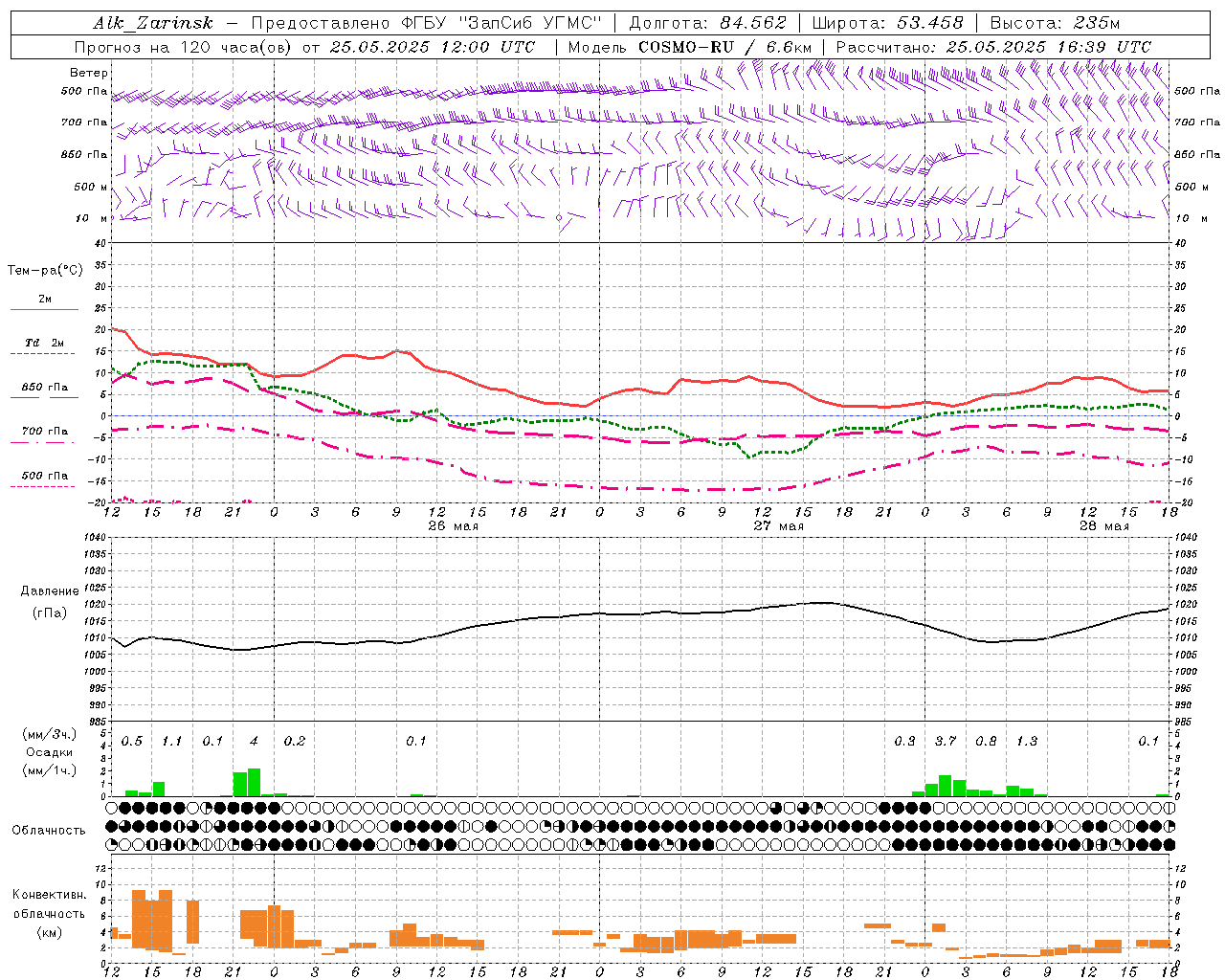Click the Alk_Zarinsk station title
Image resolution: width=1225 pixels, height=980 pixels.
[x=153, y=23]
